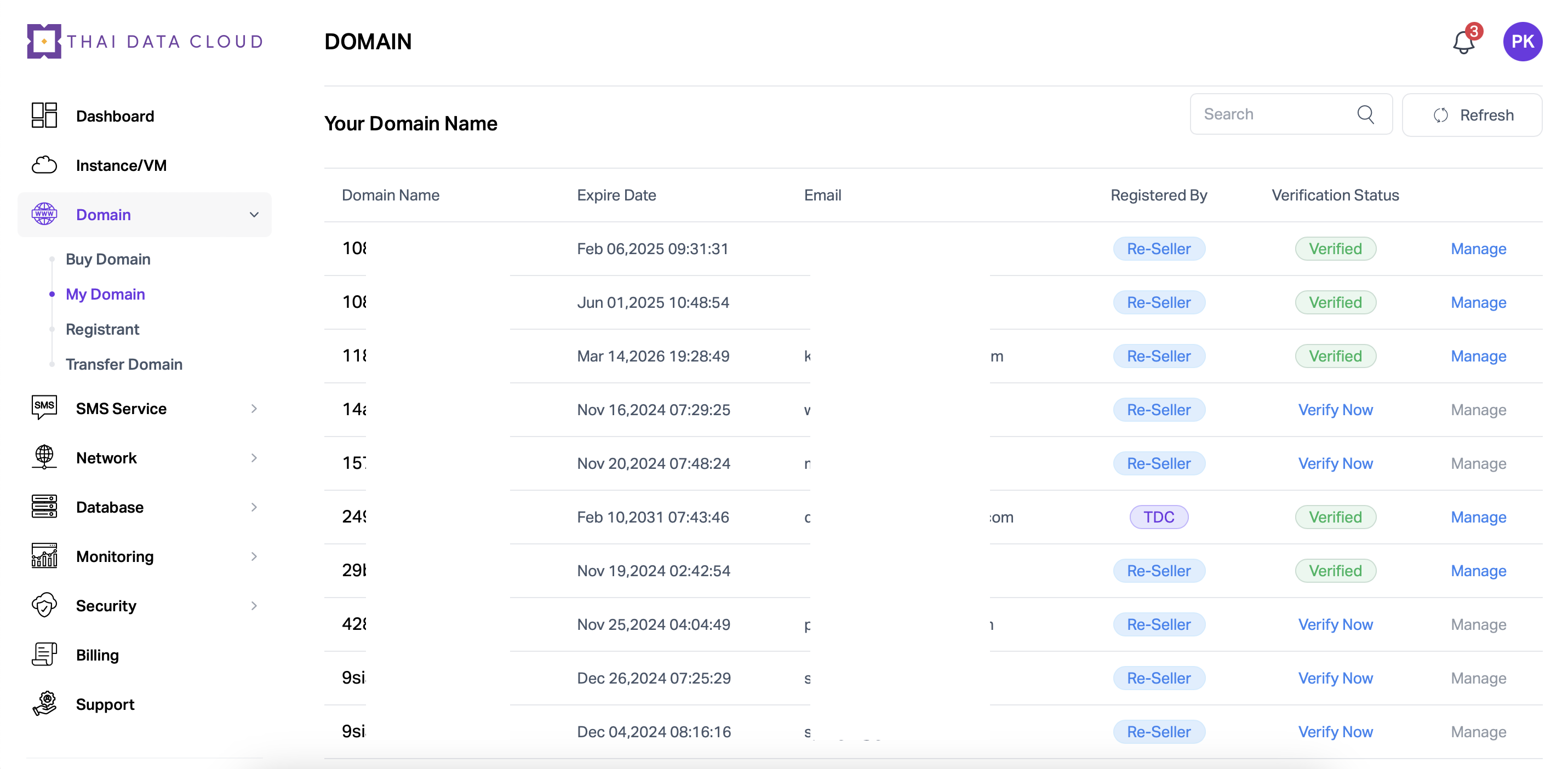The width and height of the screenshot is (1568, 769).
Task: Click the date Dec 26,2024 07:25:29
Action: click(x=653, y=678)
